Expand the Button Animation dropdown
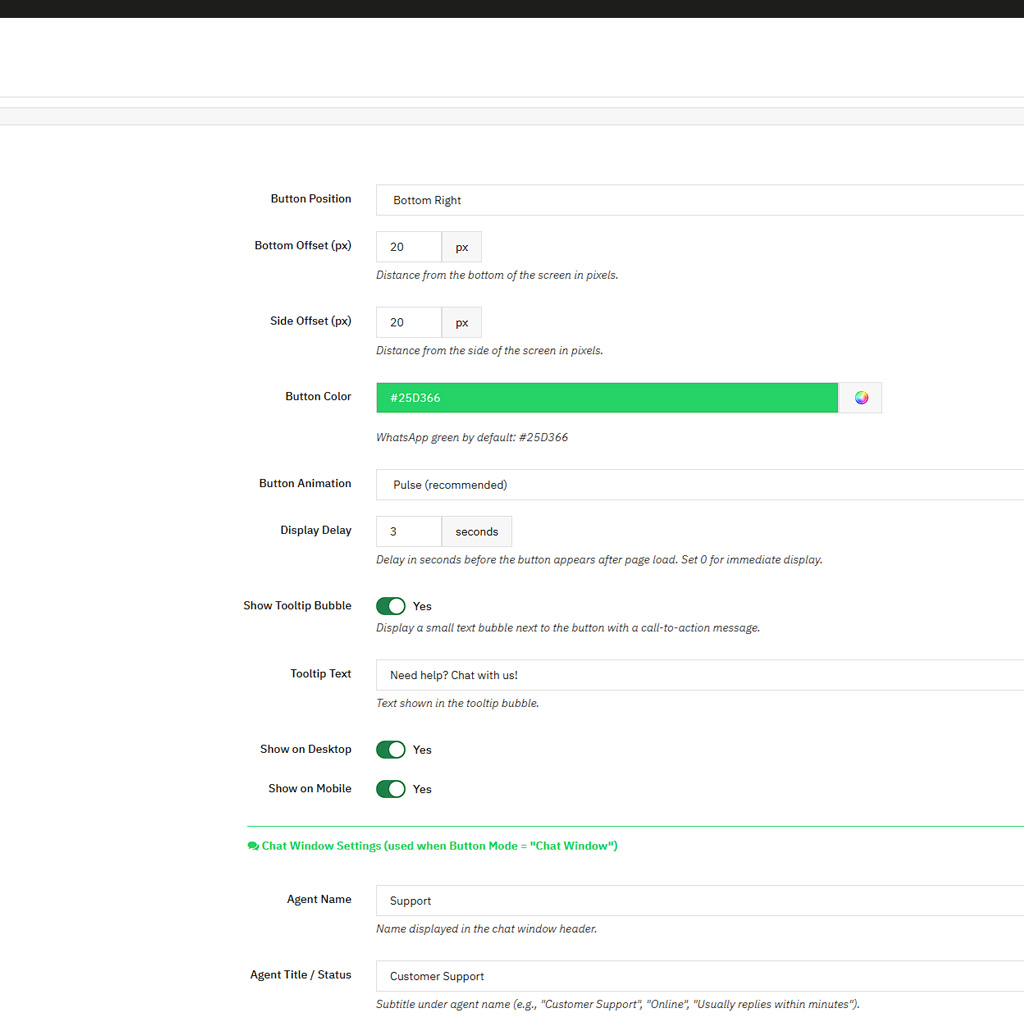The width and height of the screenshot is (1024, 1024). coord(700,485)
